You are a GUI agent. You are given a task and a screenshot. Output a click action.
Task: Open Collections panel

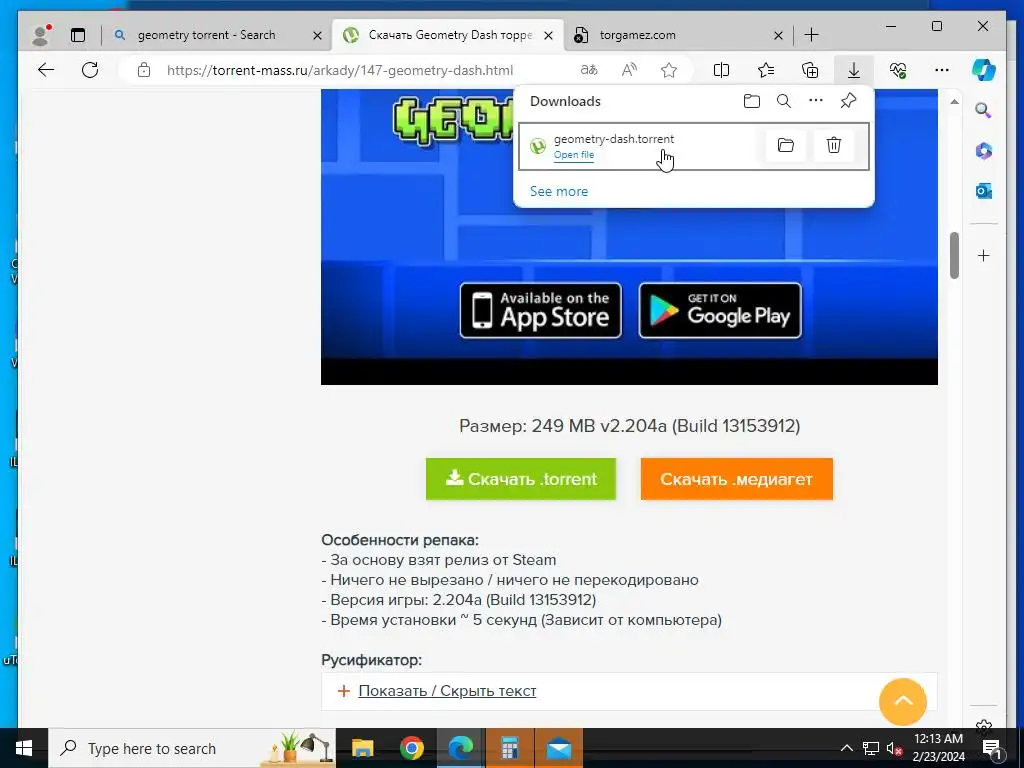coord(810,70)
